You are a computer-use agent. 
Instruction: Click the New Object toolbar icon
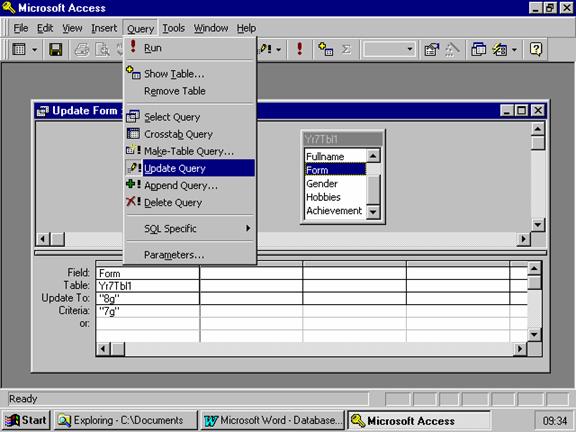[x=499, y=49]
